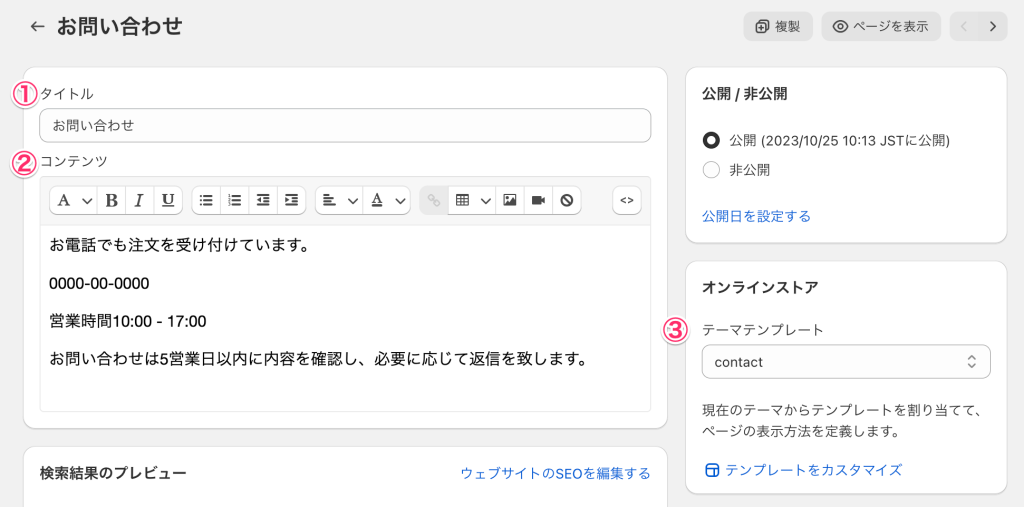The height and width of the screenshot is (507, 1024).
Task: Insert a numbered list
Action: point(235,200)
